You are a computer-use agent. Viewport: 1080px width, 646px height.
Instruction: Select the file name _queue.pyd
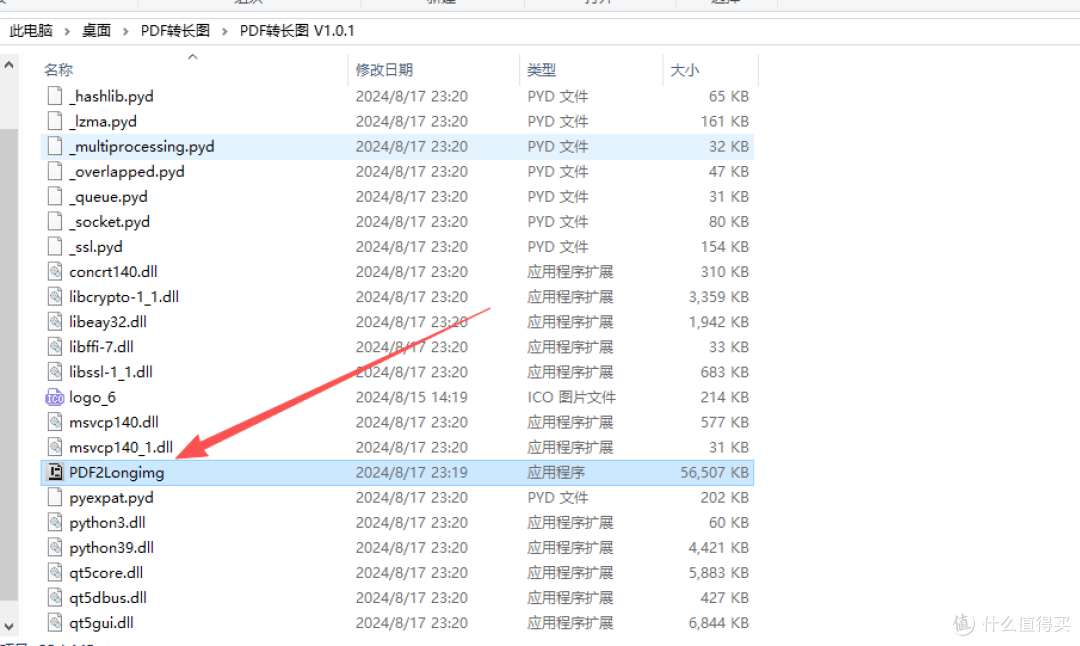(x=109, y=197)
